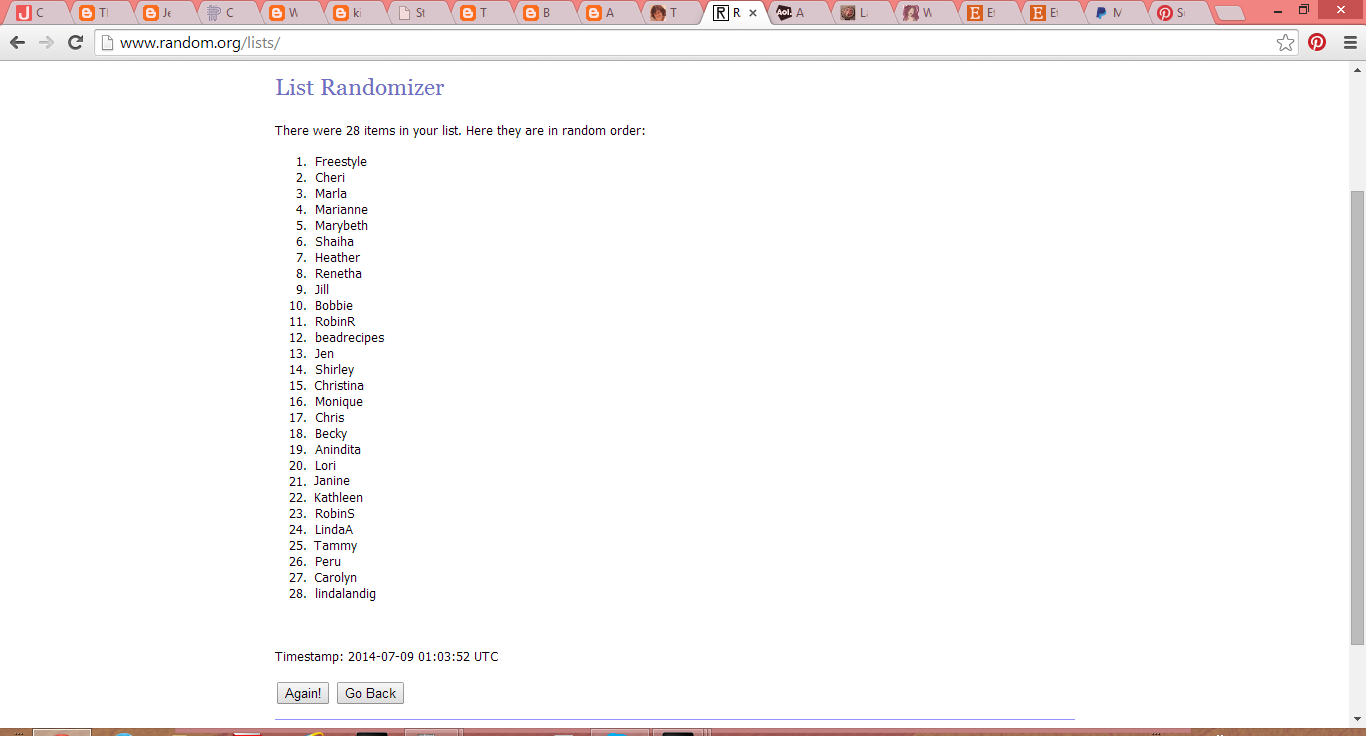Open the Chrome hamburger menu

pyautogui.click(x=1349, y=42)
